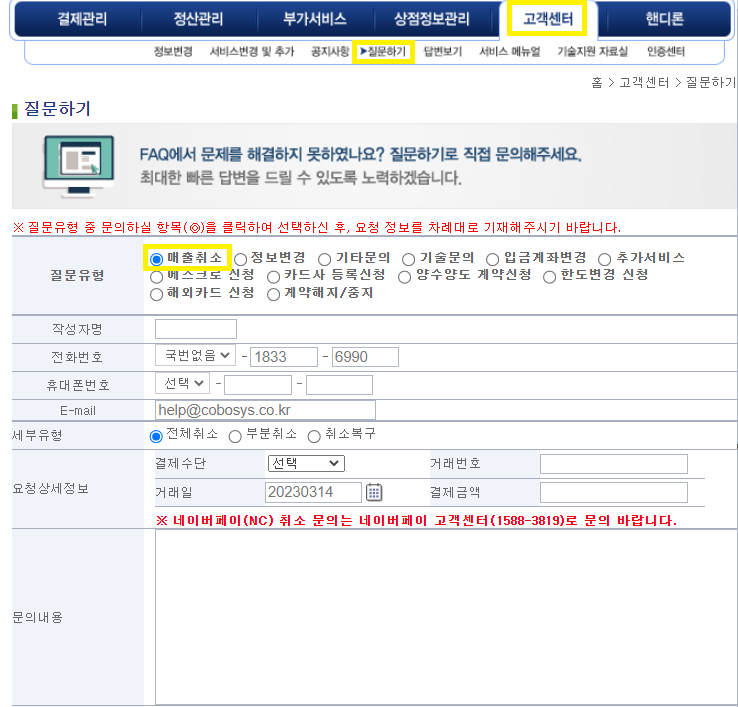Open the 공지사항 submenu link
The width and height of the screenshot is (738, 707).
coord(330,51)
